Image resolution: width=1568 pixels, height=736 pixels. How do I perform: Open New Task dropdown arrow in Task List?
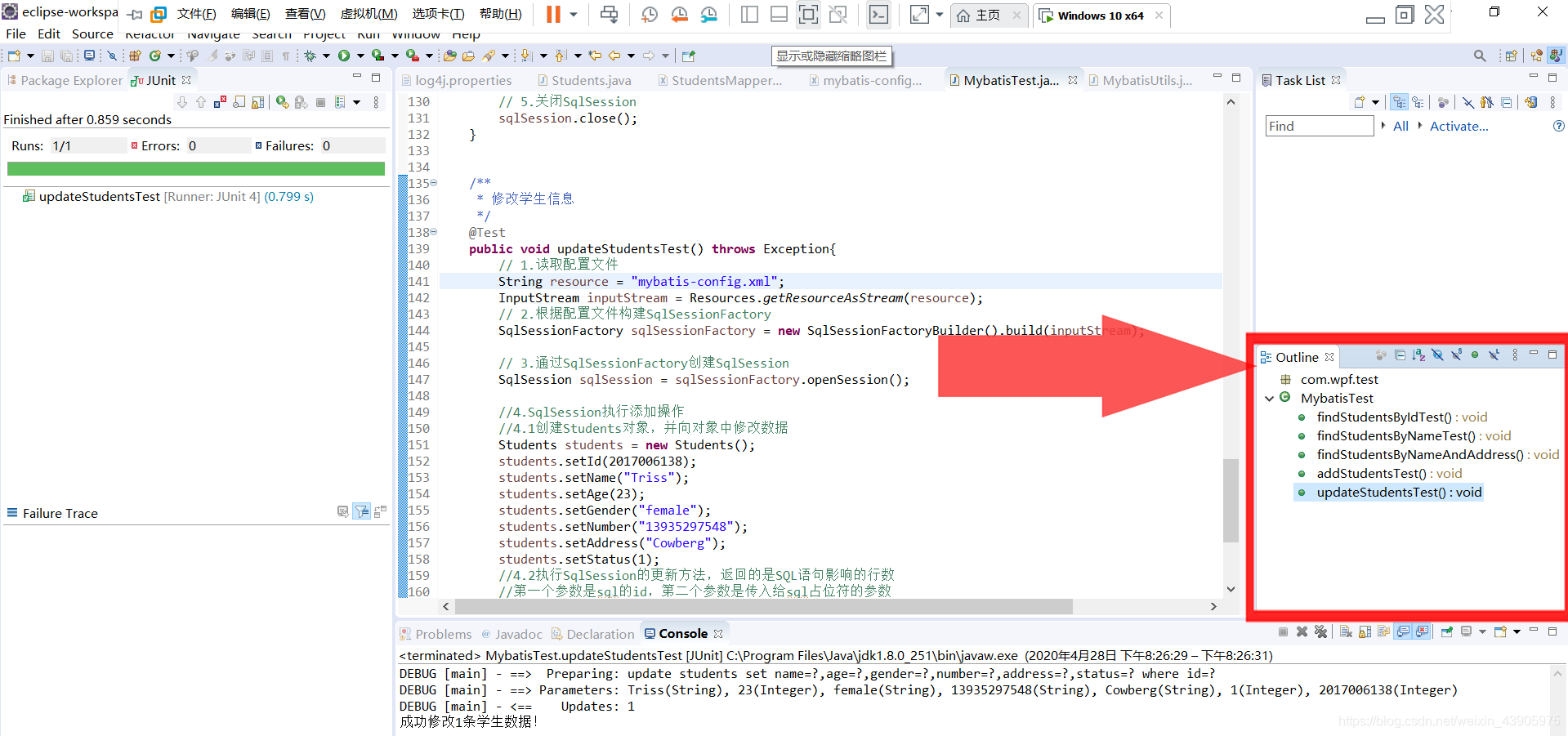coord(1375,102)
